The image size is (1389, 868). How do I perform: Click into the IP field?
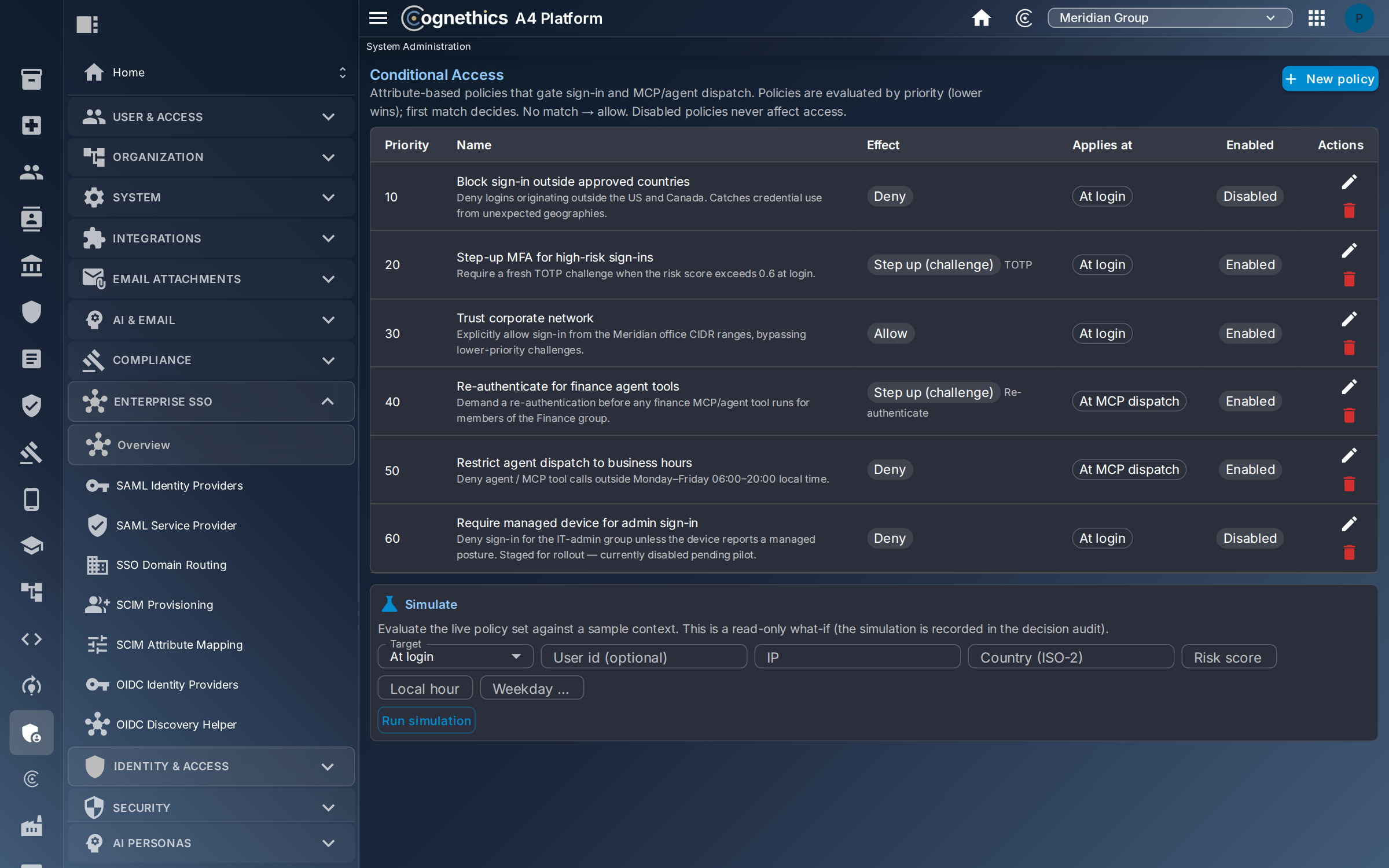tap(857, 657)
